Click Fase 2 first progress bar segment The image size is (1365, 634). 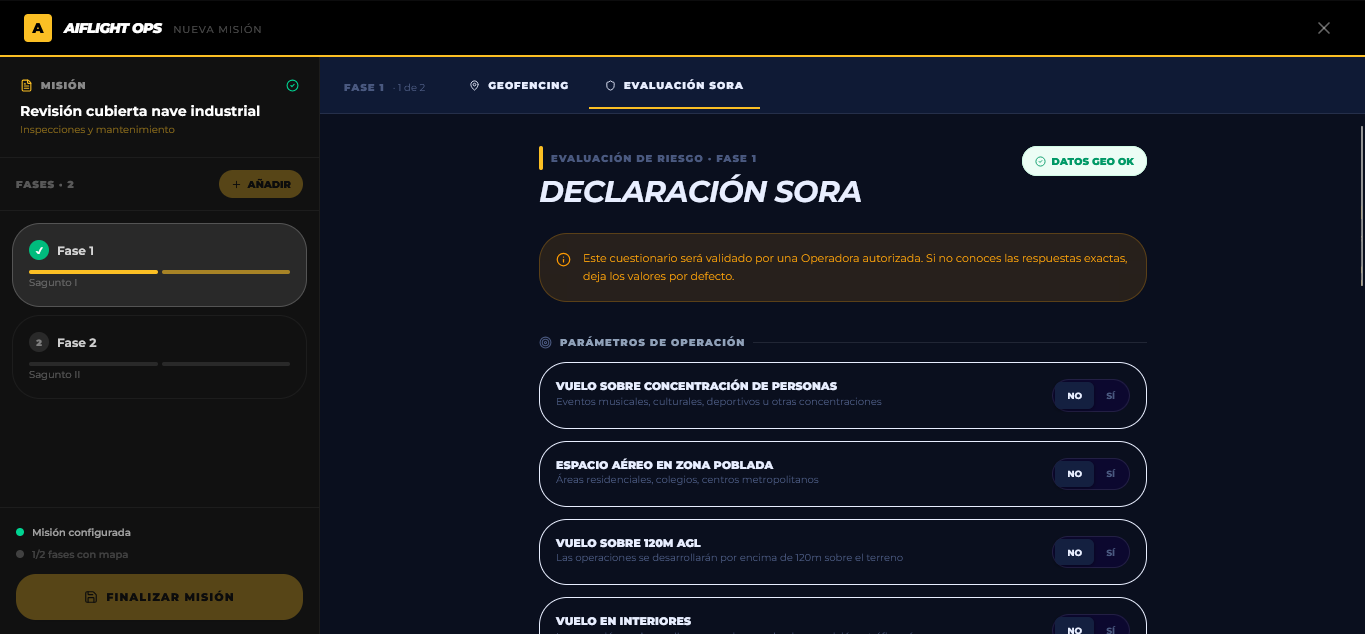point(93,363)
